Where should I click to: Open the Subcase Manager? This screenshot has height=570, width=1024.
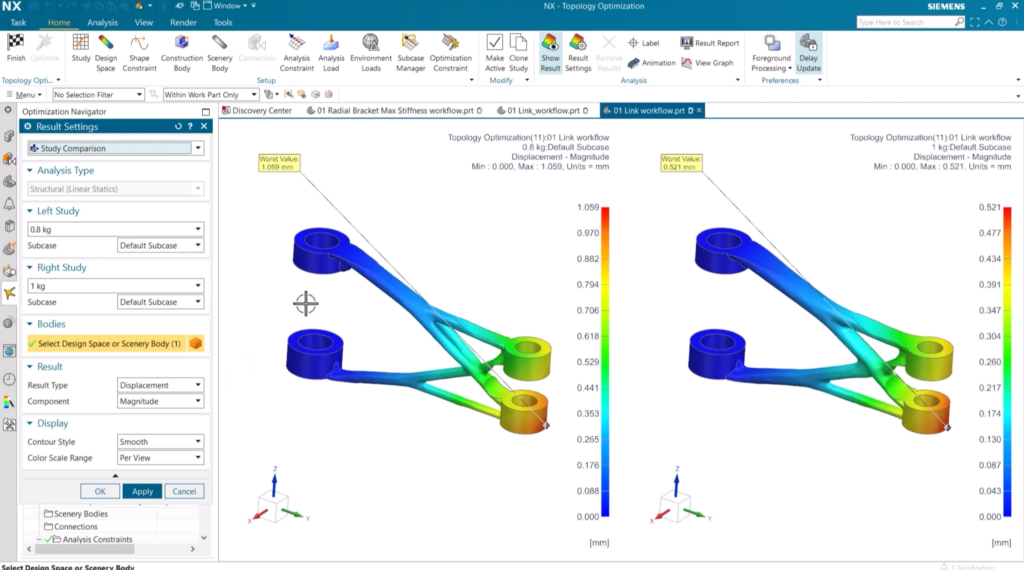(410, 42)
